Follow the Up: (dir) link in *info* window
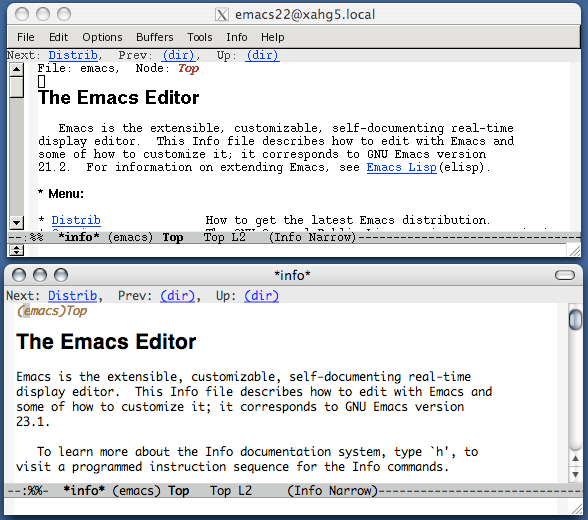The width and height of the screenshot is (588, 520). (x=261, y=296)
